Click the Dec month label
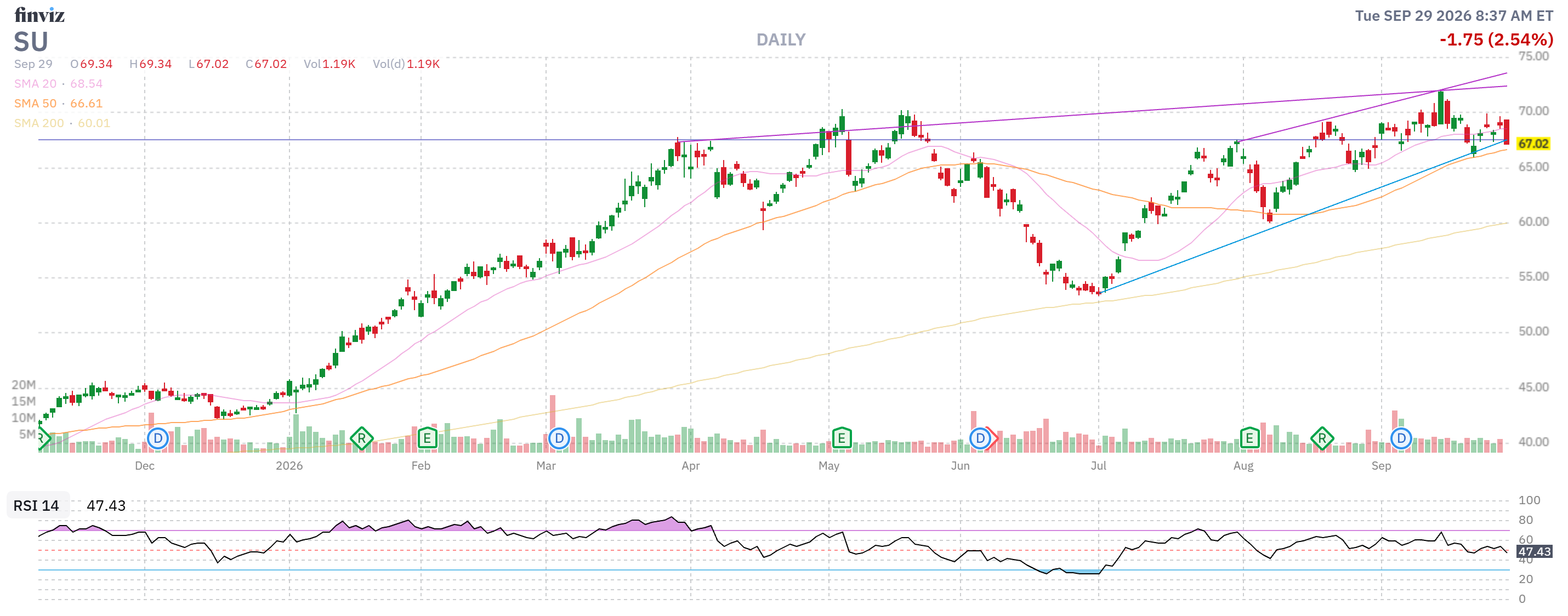 (144, 466)
